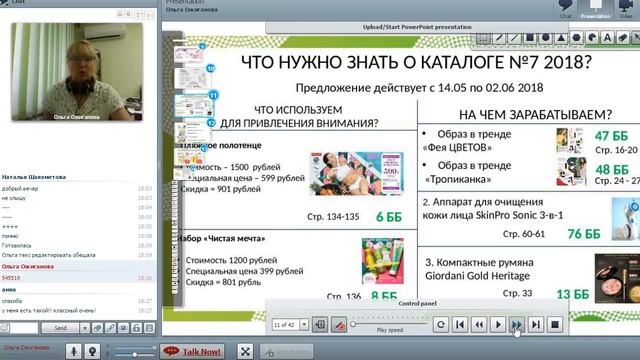Viewport: 640px width, 360px height.
Task: Select the filled square shape tool
Action: click(530, 38)
